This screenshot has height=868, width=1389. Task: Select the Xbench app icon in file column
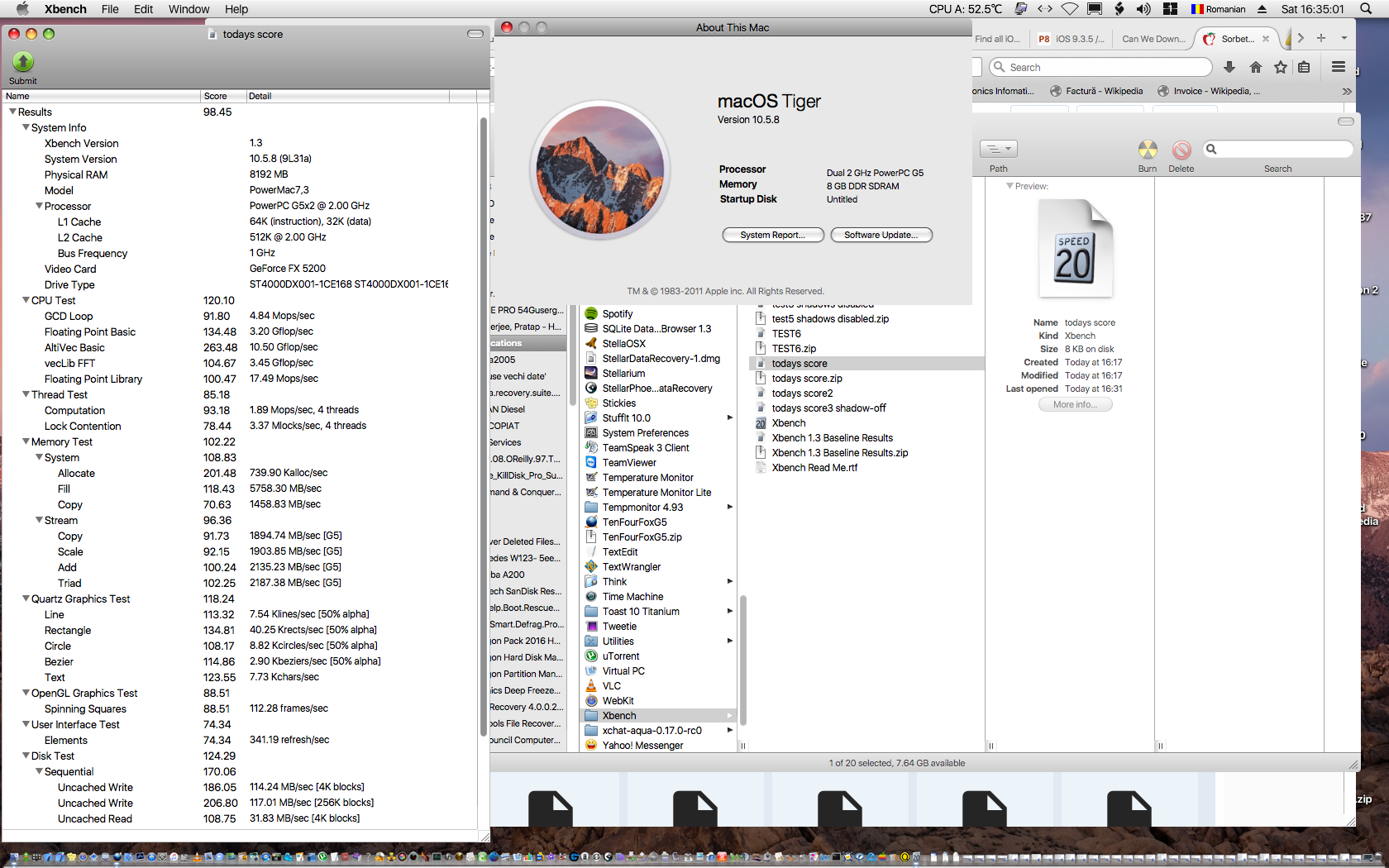[x=761, y=423]
